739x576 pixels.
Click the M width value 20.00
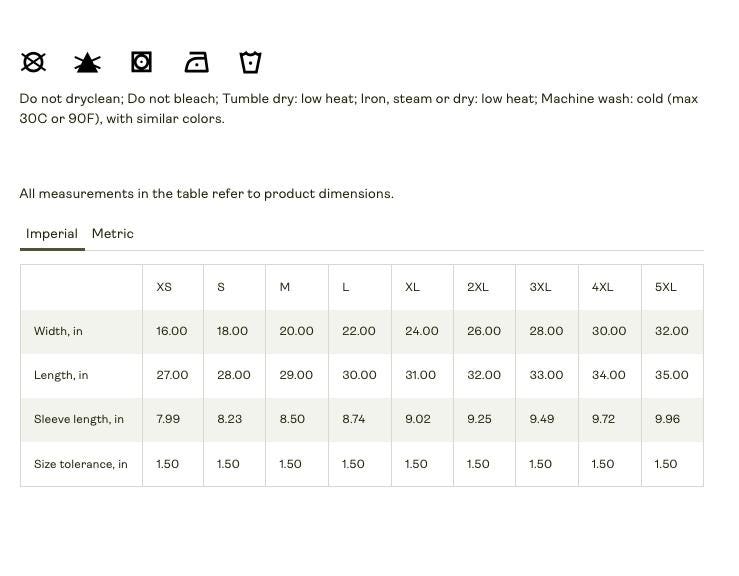pos(296,331)
